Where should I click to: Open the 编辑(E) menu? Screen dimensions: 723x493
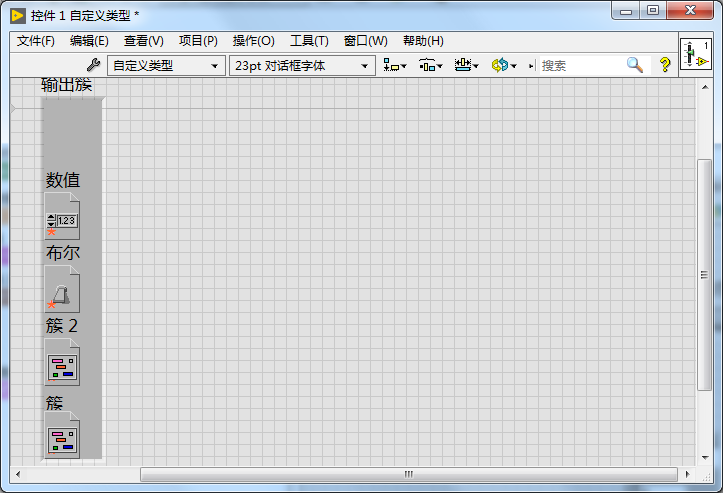pyautogui.click(x=89, y=41)
